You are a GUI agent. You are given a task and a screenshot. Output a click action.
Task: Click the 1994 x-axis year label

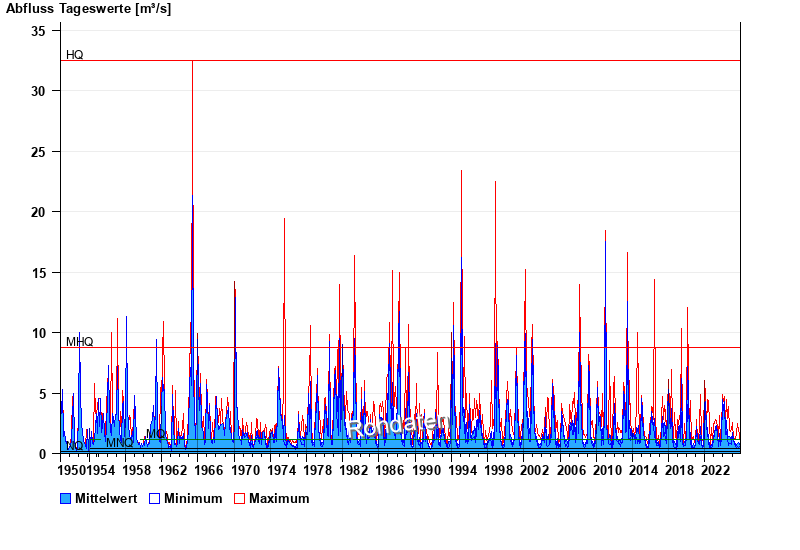461,470
